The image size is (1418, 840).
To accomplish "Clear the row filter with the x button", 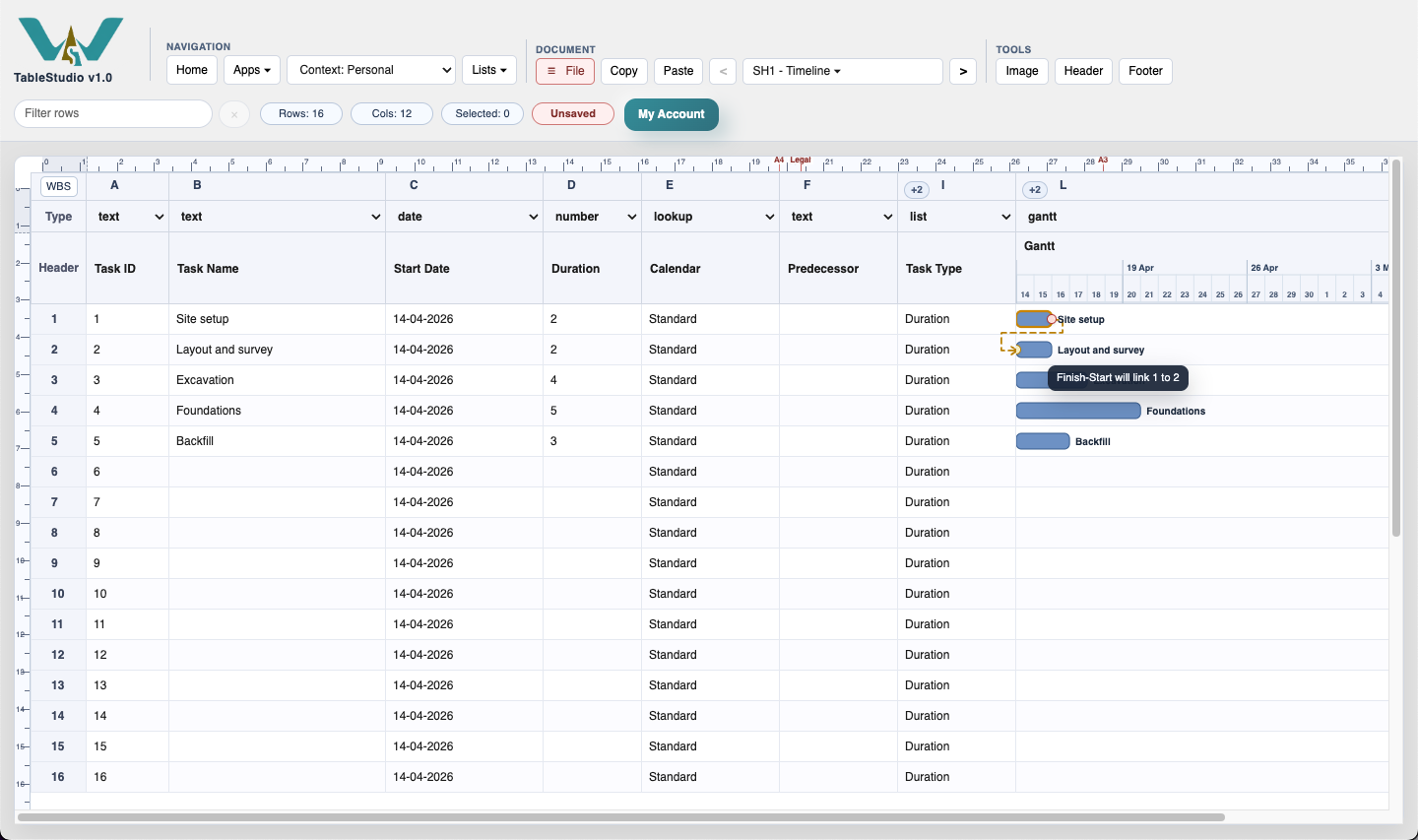I will click(234, 114).
